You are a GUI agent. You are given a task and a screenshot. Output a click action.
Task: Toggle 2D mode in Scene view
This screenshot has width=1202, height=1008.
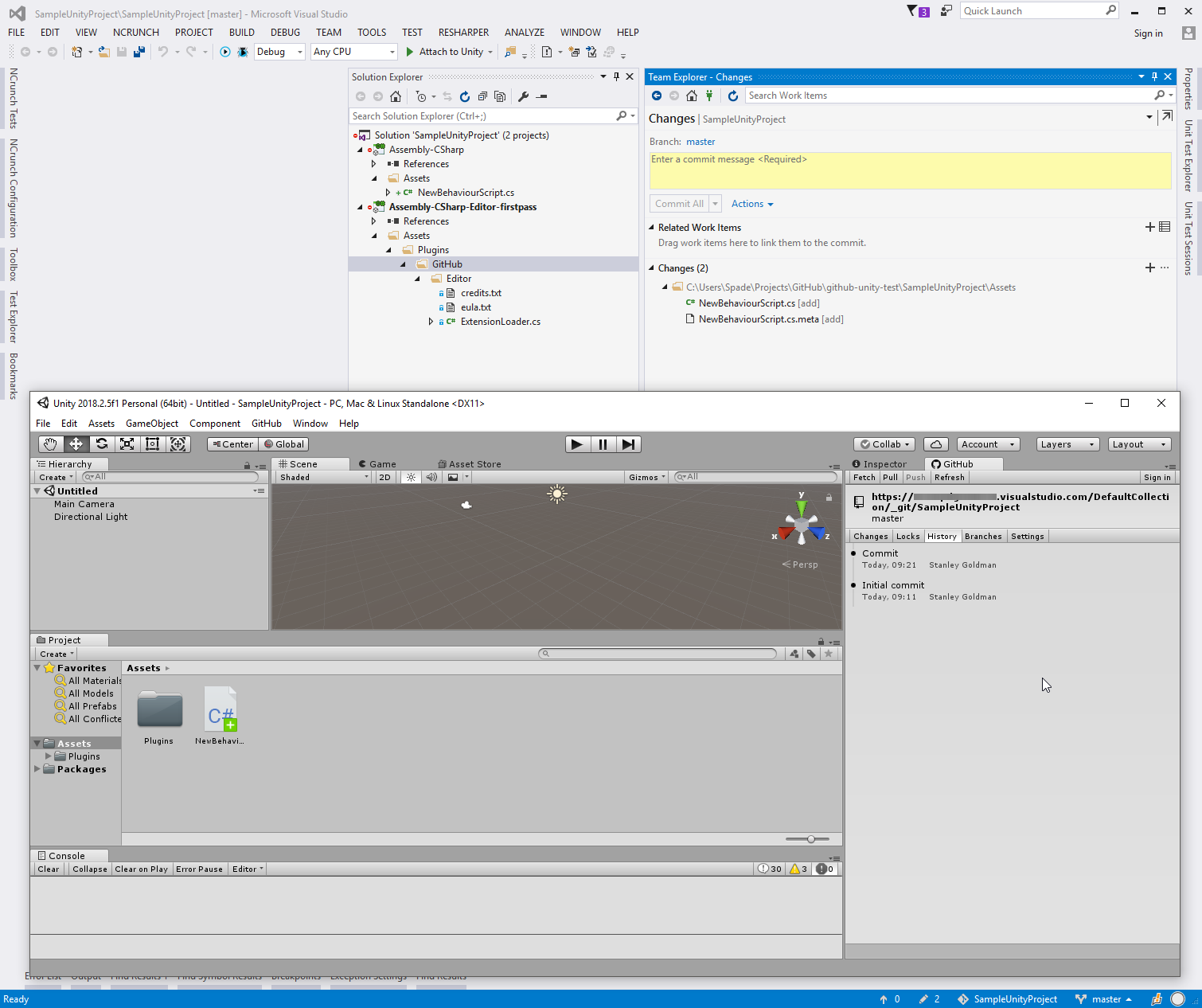385,478
